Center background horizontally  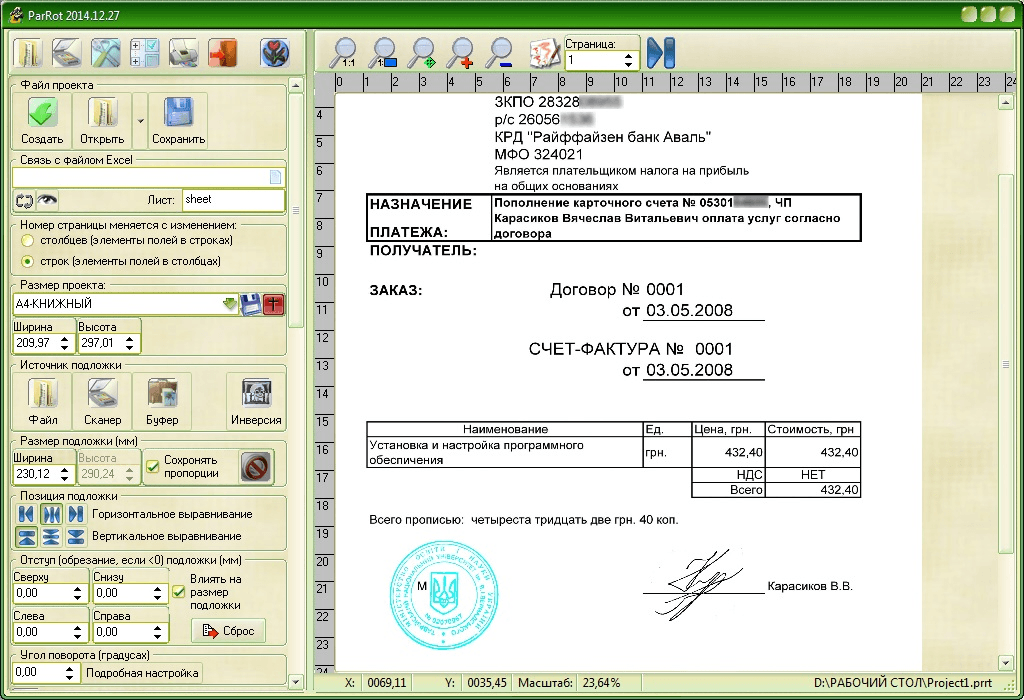point(51,515)
